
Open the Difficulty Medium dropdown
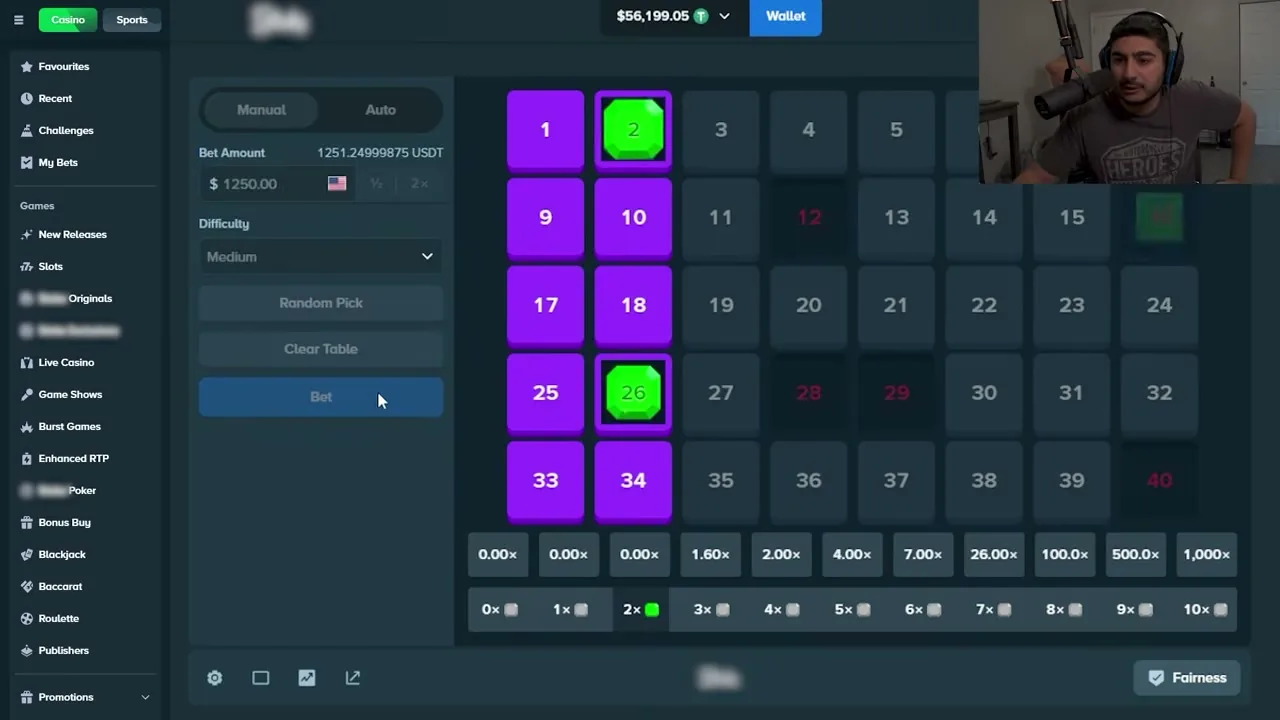click(321, 257)
